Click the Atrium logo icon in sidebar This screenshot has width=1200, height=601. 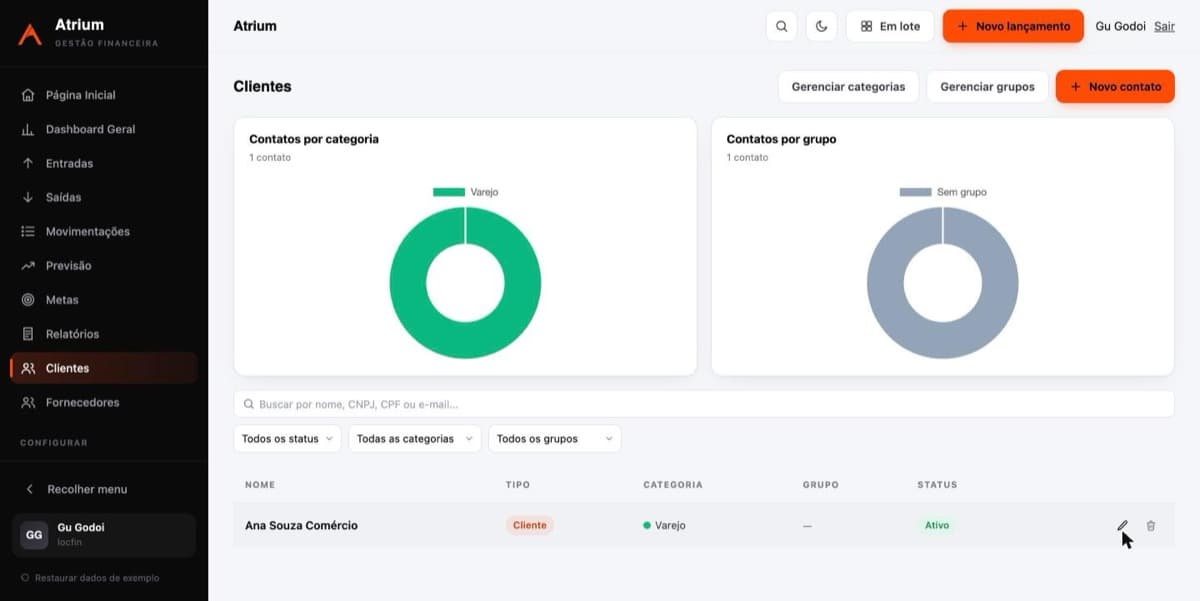(30, 34)
